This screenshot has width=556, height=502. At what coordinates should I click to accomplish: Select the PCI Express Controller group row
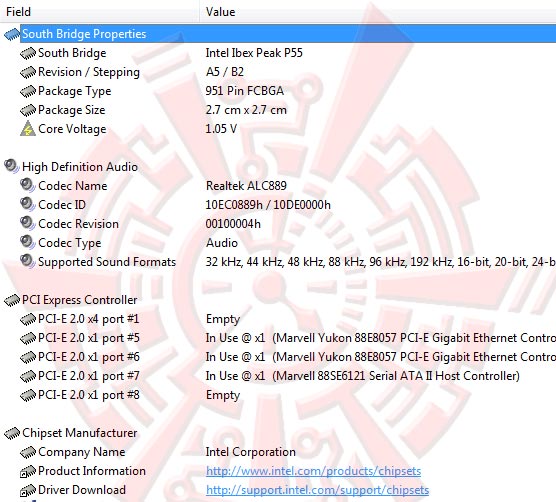[x=80, y=300]
